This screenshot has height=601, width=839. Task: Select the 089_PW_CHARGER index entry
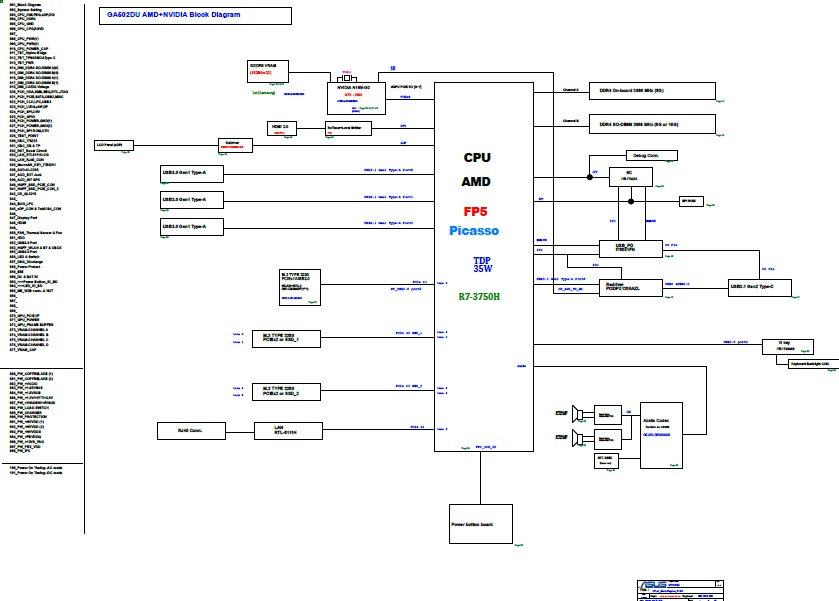(26, 413)
